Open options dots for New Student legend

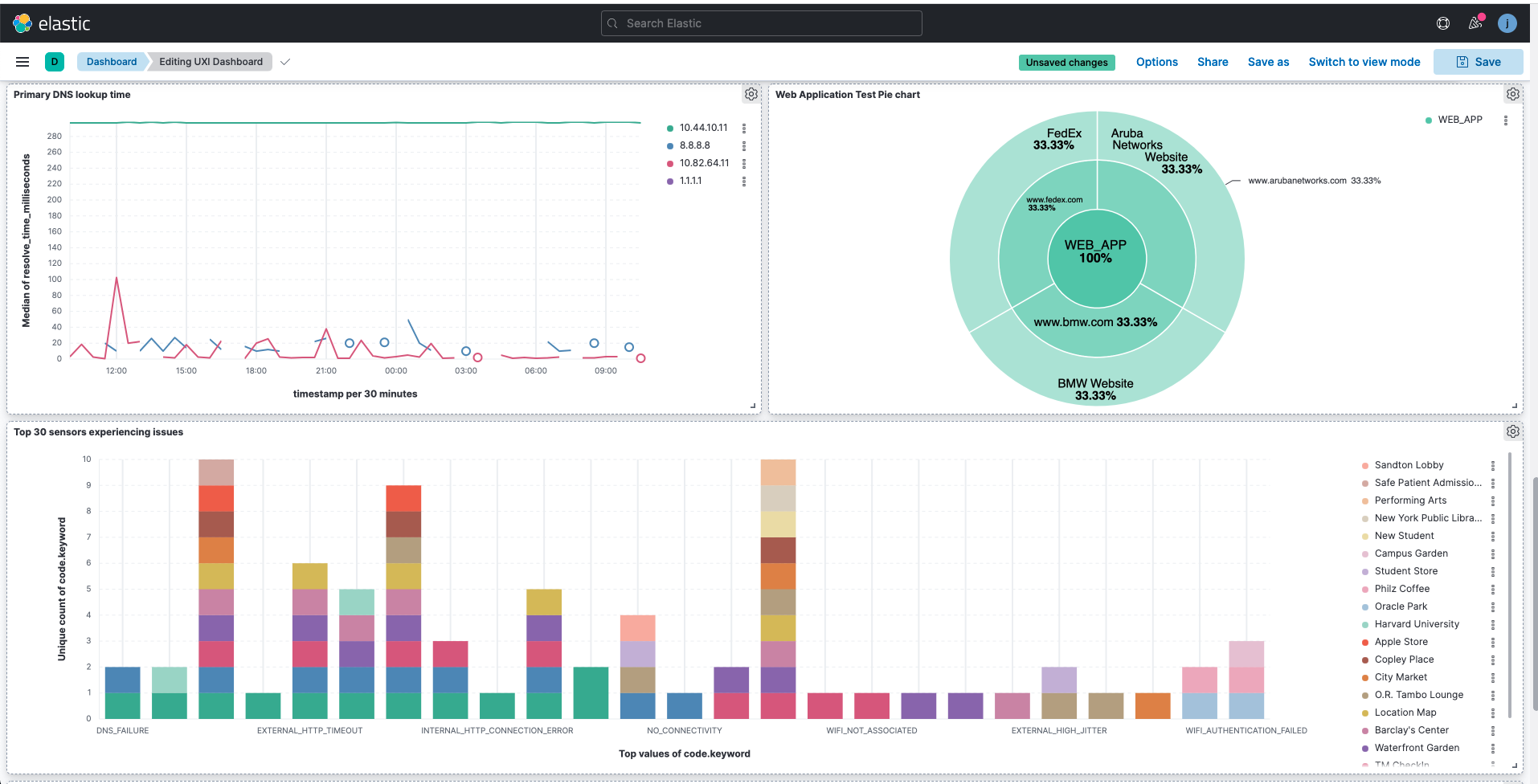tap(1493, 536)
